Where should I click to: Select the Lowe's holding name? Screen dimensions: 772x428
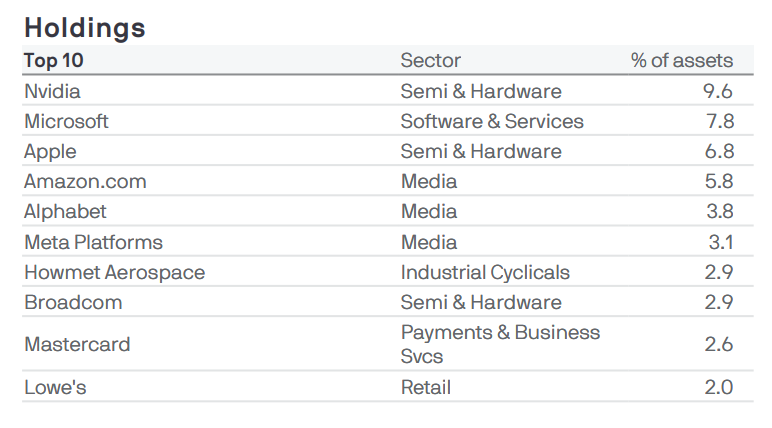[55, 387]
